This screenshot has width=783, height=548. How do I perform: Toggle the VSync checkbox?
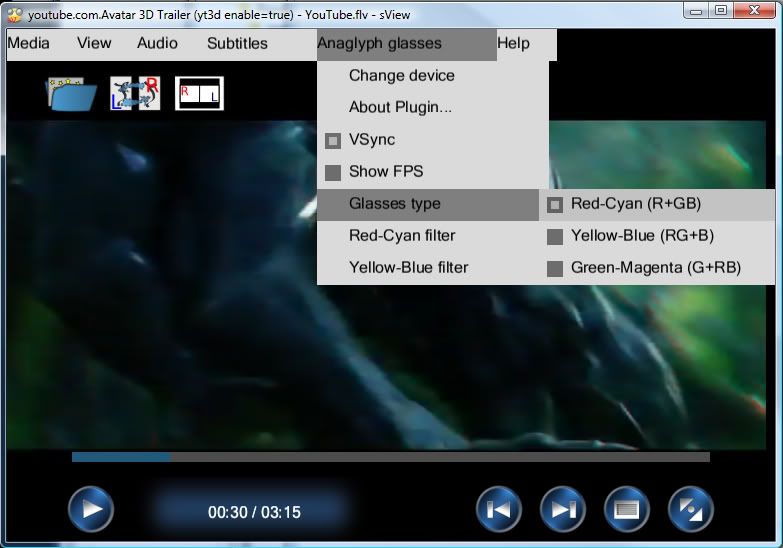click(333, 141)
